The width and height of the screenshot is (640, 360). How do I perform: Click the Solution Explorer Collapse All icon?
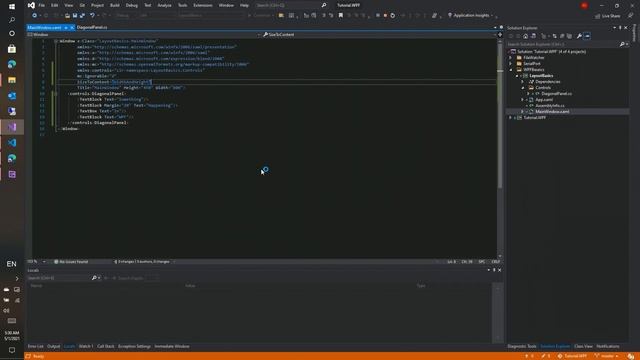(562, 36)
